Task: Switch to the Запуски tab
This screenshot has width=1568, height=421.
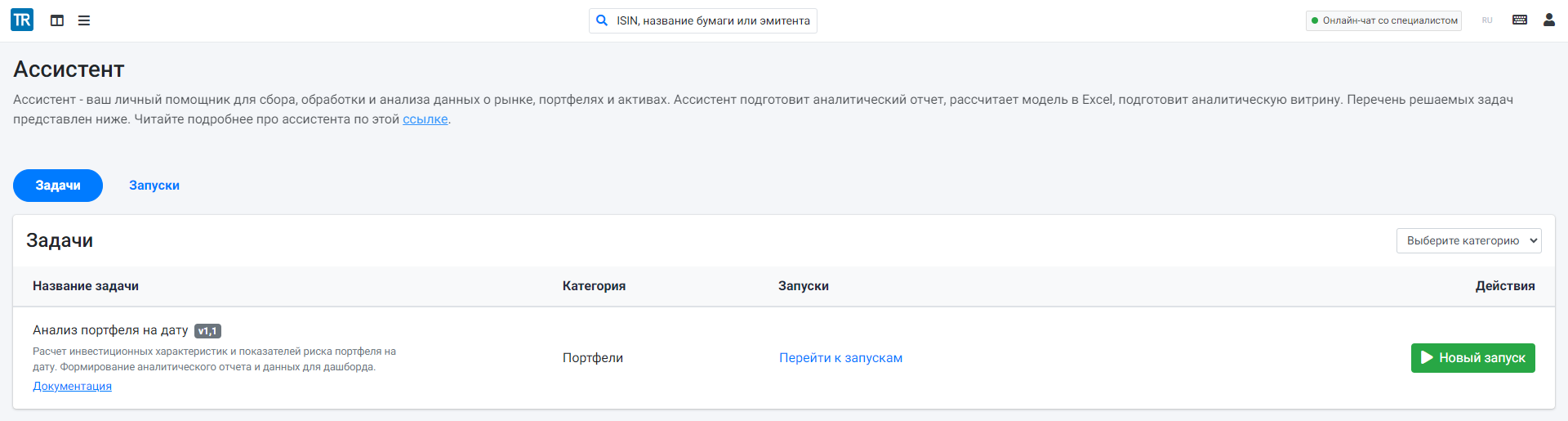Action: pyautogui.click(x=154, y=186)
